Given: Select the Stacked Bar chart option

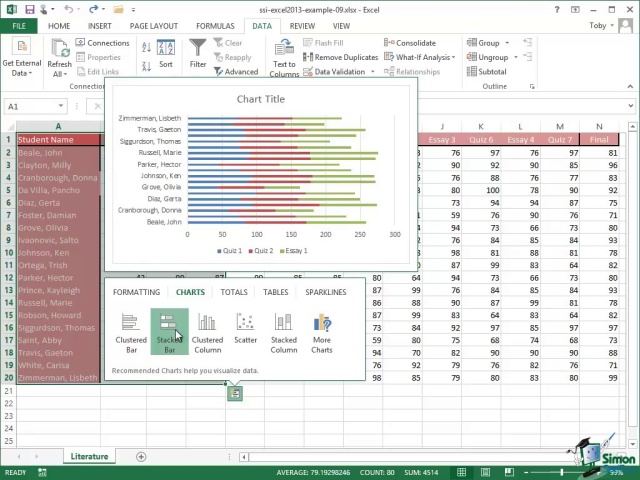Looking at the screenshot, I should point(169,330).
